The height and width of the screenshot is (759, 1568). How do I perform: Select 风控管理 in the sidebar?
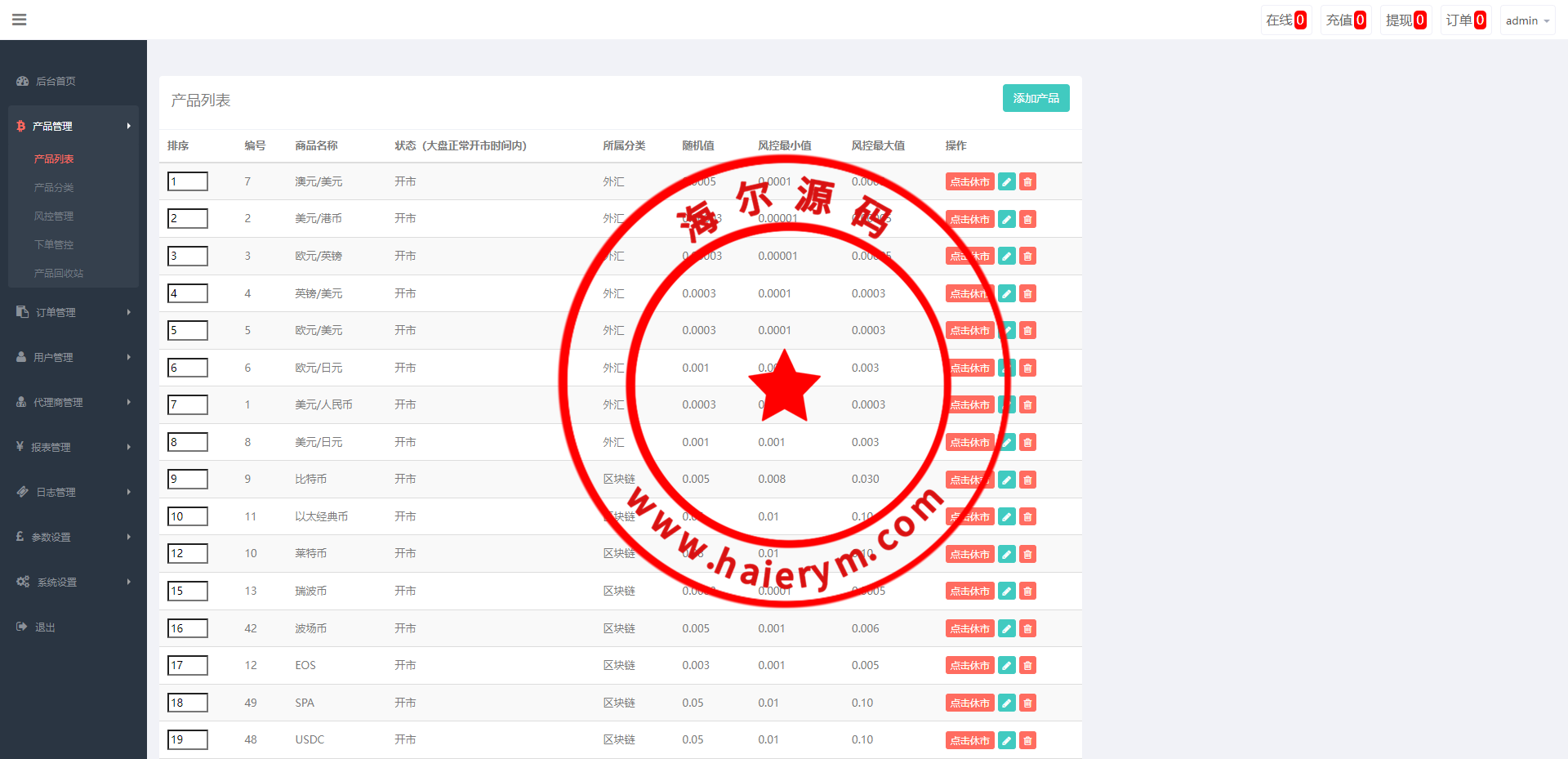click(54, 216)
